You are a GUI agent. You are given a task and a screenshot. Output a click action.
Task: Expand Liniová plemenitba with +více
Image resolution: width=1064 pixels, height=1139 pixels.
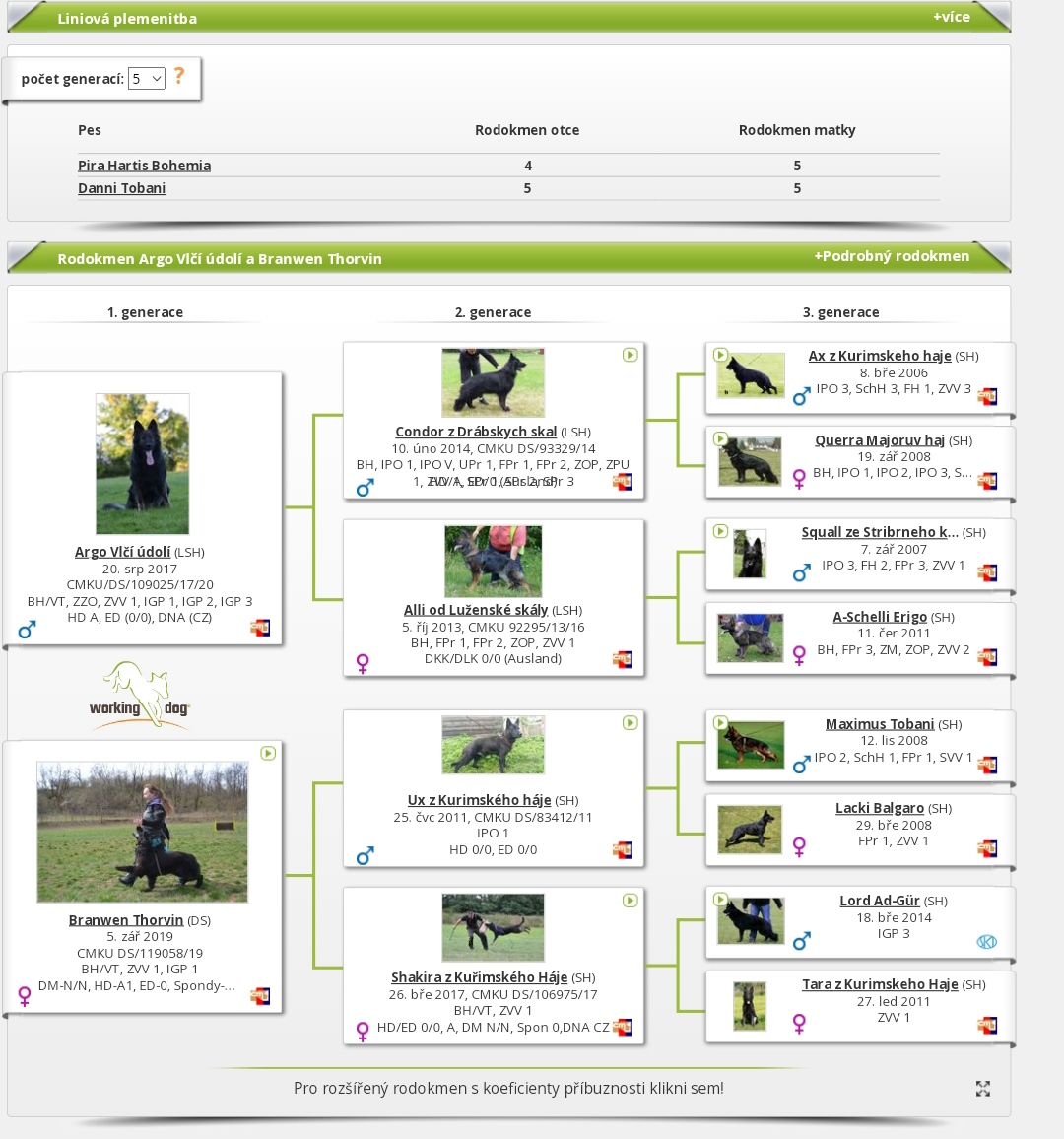tap(951, 17)
